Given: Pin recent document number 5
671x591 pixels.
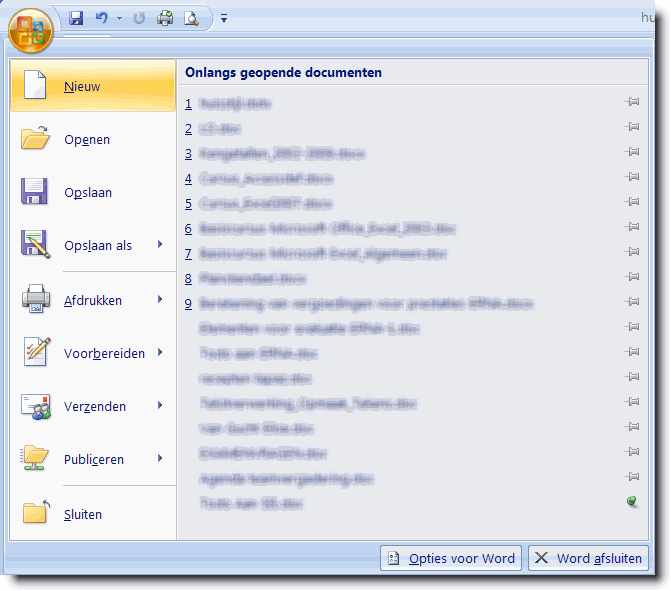Looking at the screenshot, I should point(632,202).
